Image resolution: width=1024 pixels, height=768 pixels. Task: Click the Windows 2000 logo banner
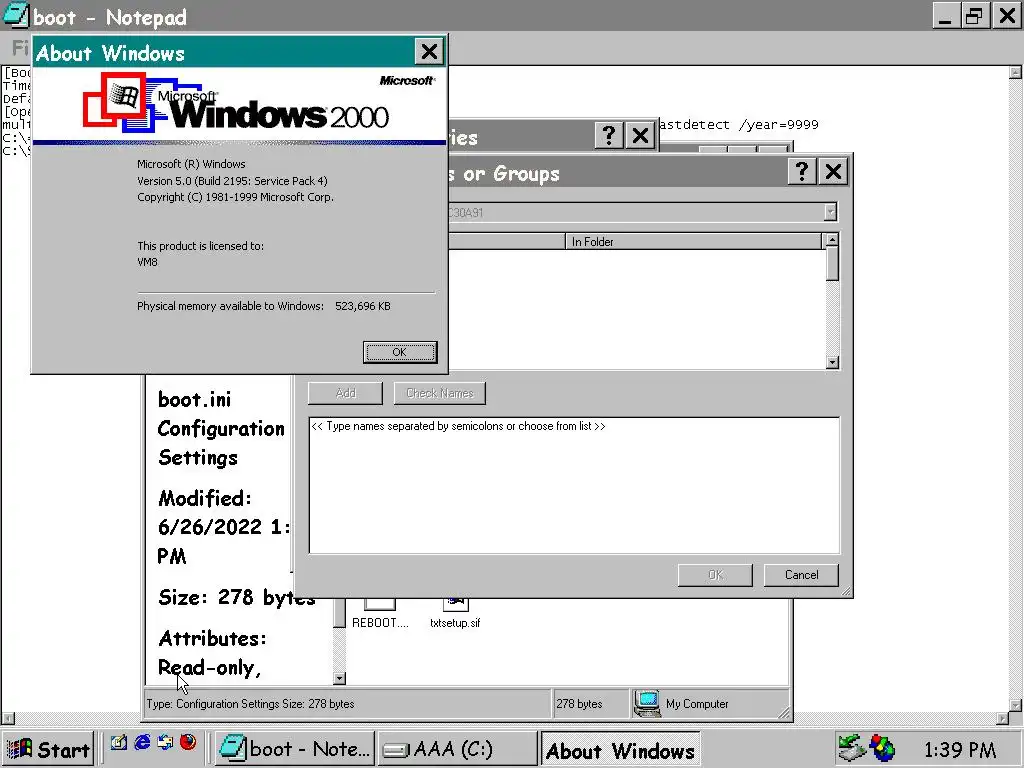point(239,105)
